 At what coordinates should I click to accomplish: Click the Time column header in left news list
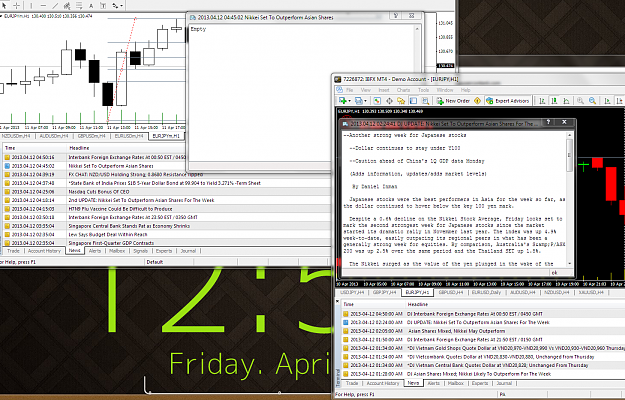click(34, 148)
